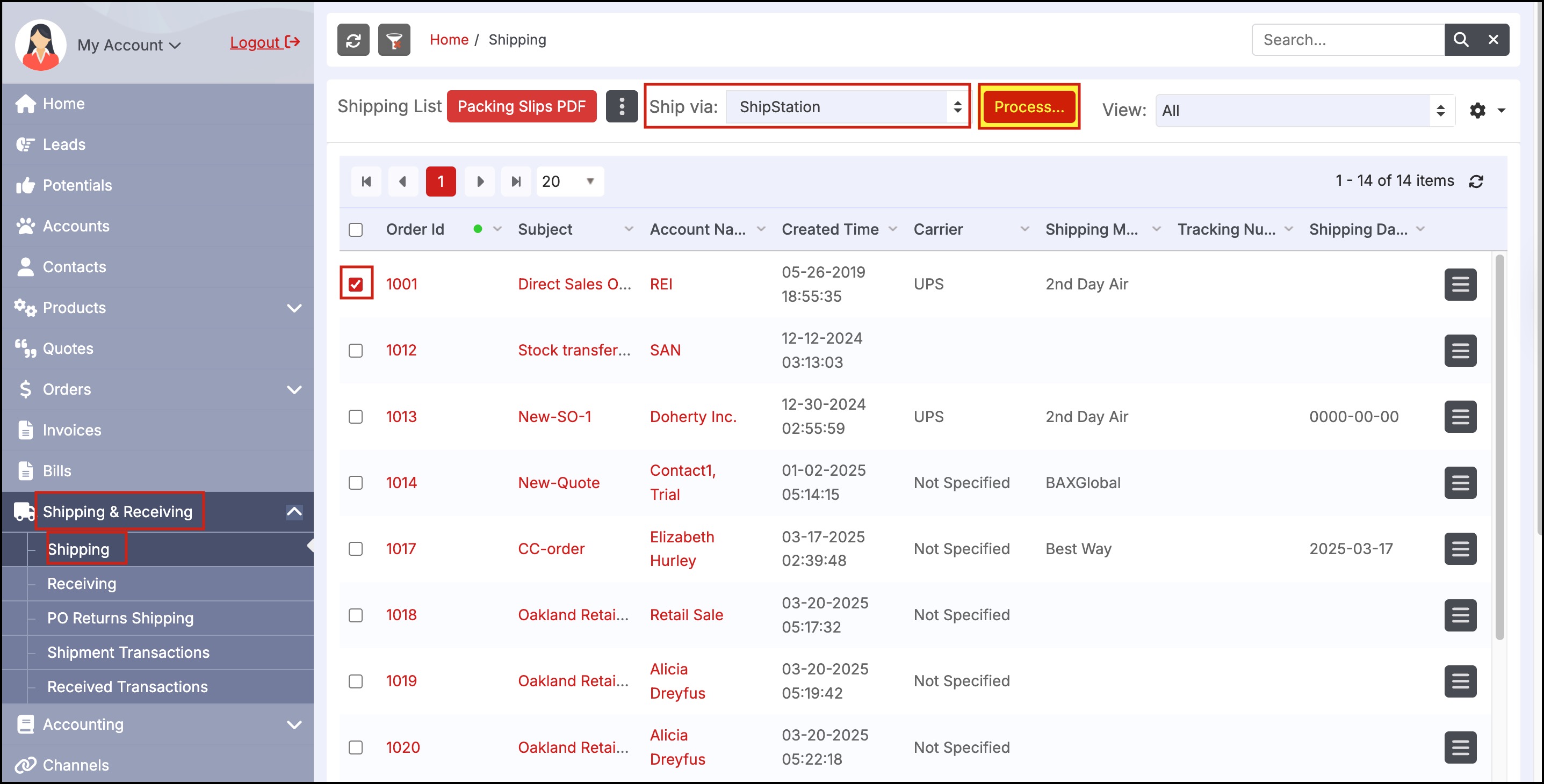The width and height of the screenshot is (1544, 784).
Task: Open Shipment Transactions sidebar item
Action: [x=128, y=652]
